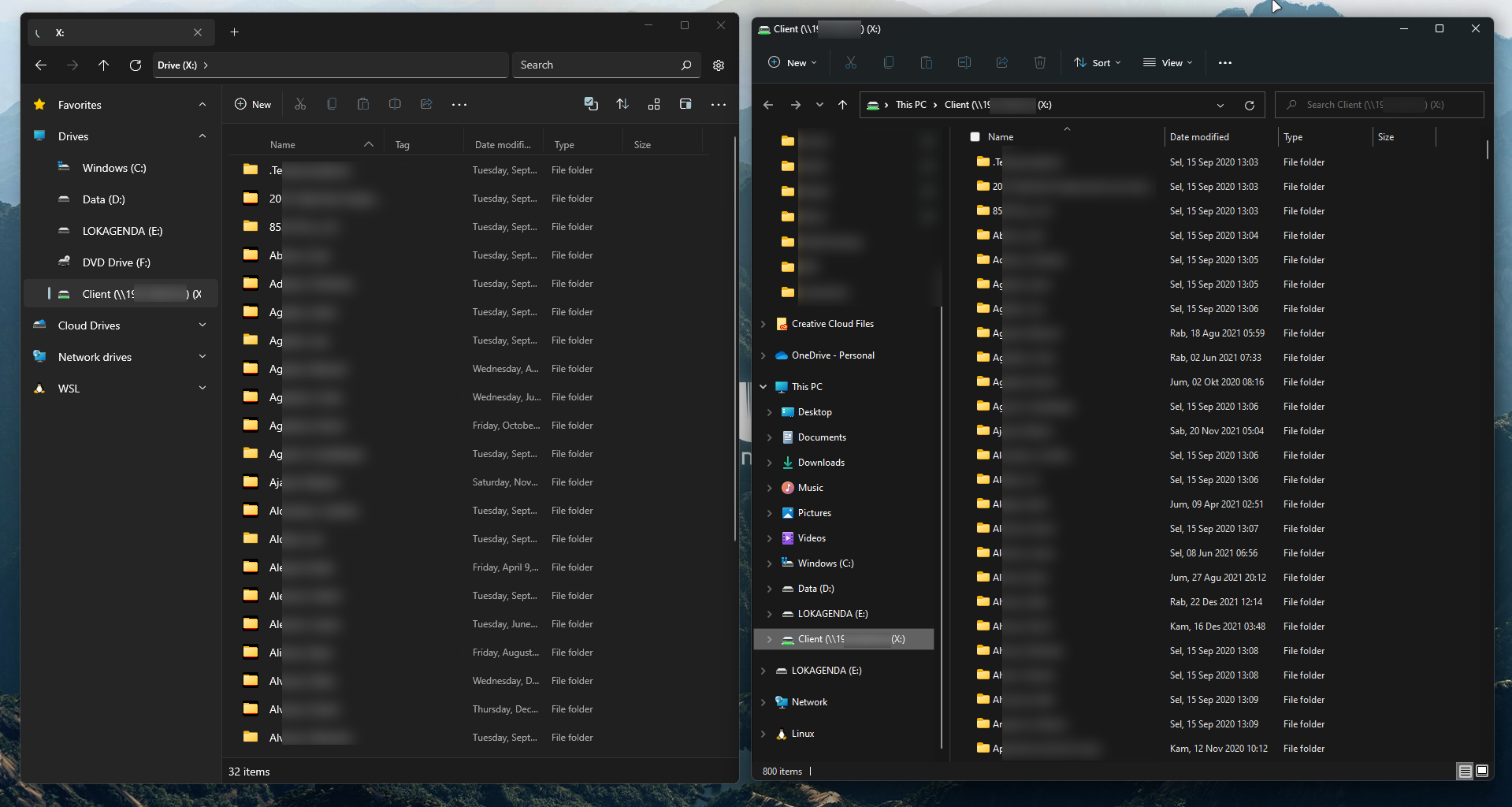Click New in the Files app toolbar

pos(253,104)
